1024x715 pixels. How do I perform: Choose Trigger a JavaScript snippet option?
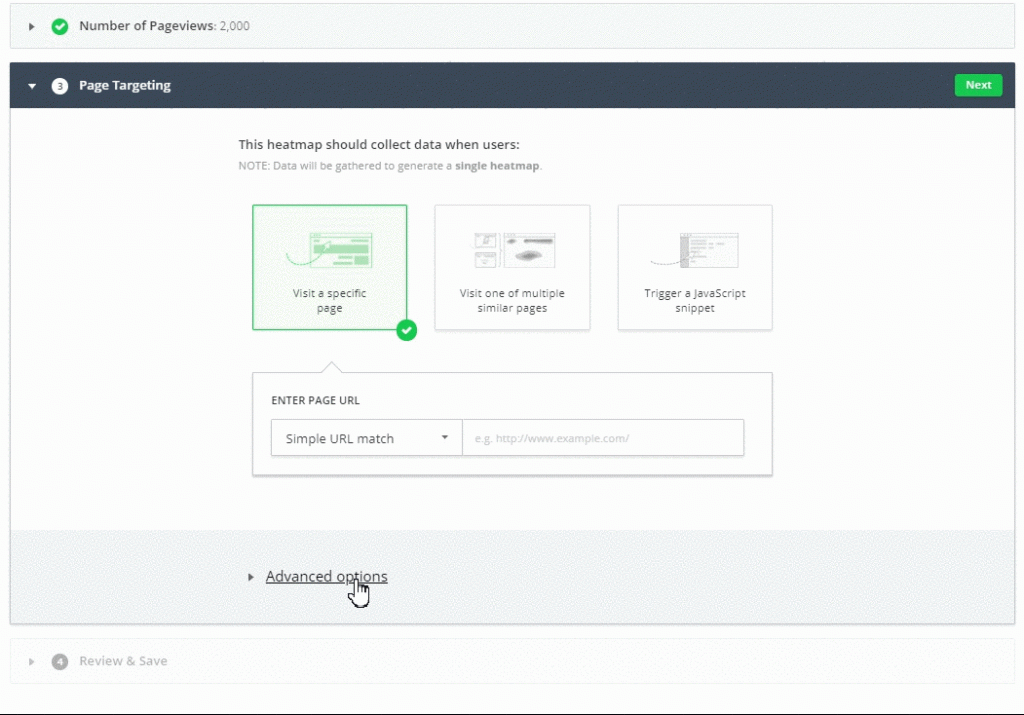pos(695,267)
